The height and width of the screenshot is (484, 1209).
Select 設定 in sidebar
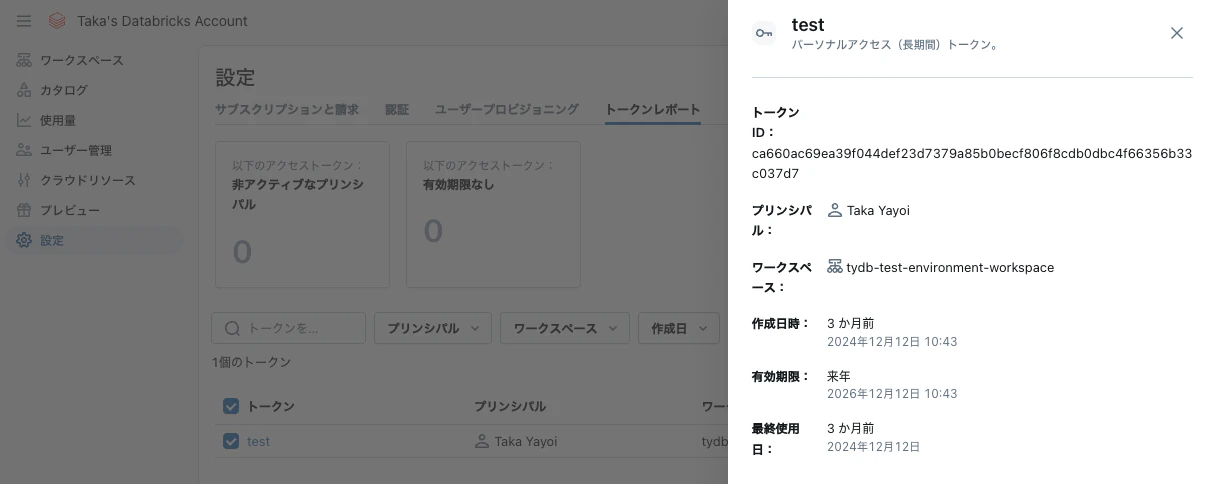coord(97,240)
